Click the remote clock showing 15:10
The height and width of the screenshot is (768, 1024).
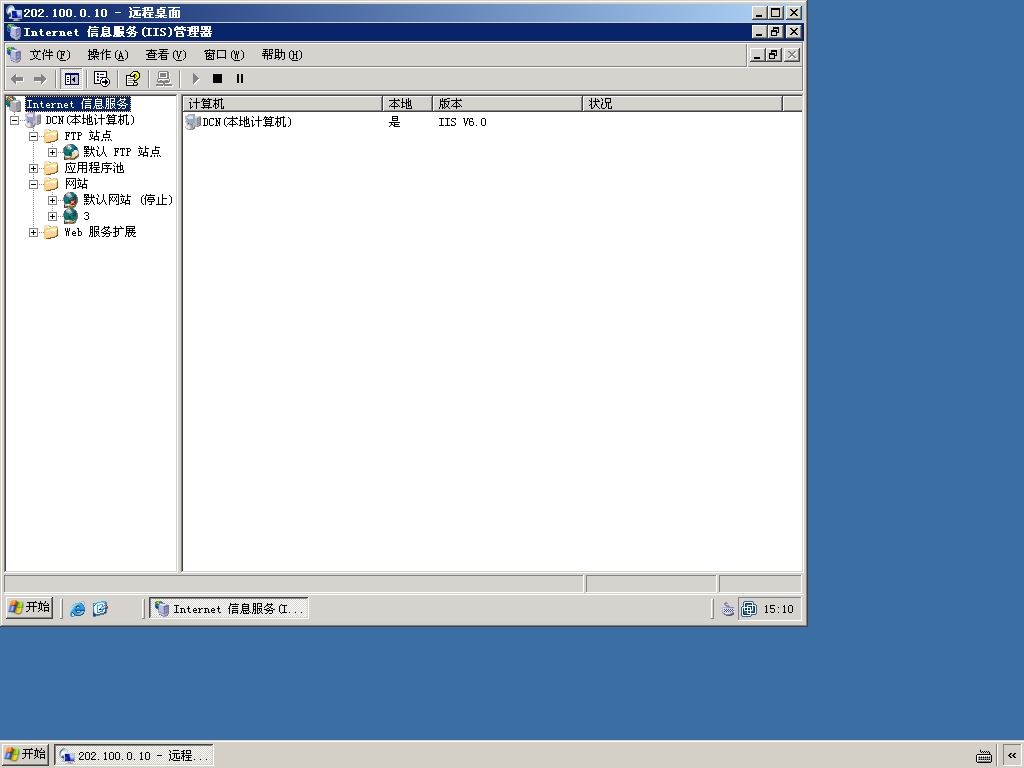tap(778, 609)
